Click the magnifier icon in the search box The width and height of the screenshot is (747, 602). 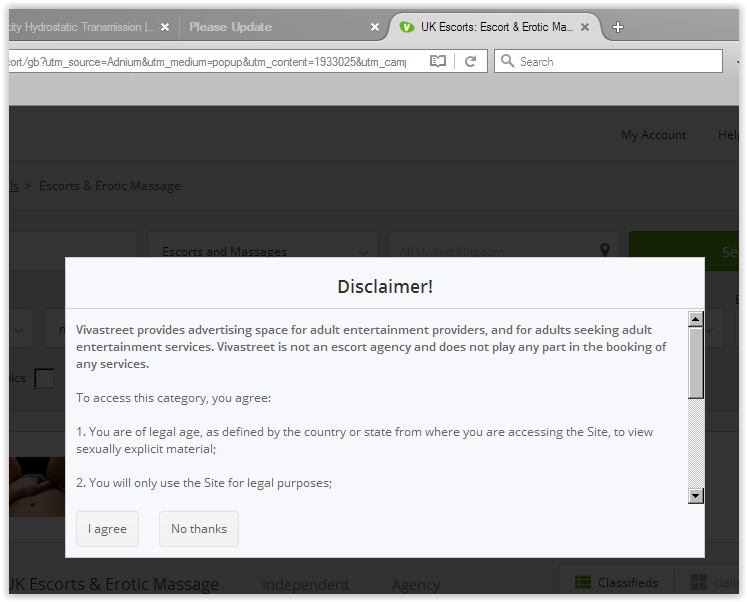tap(507, 61)
